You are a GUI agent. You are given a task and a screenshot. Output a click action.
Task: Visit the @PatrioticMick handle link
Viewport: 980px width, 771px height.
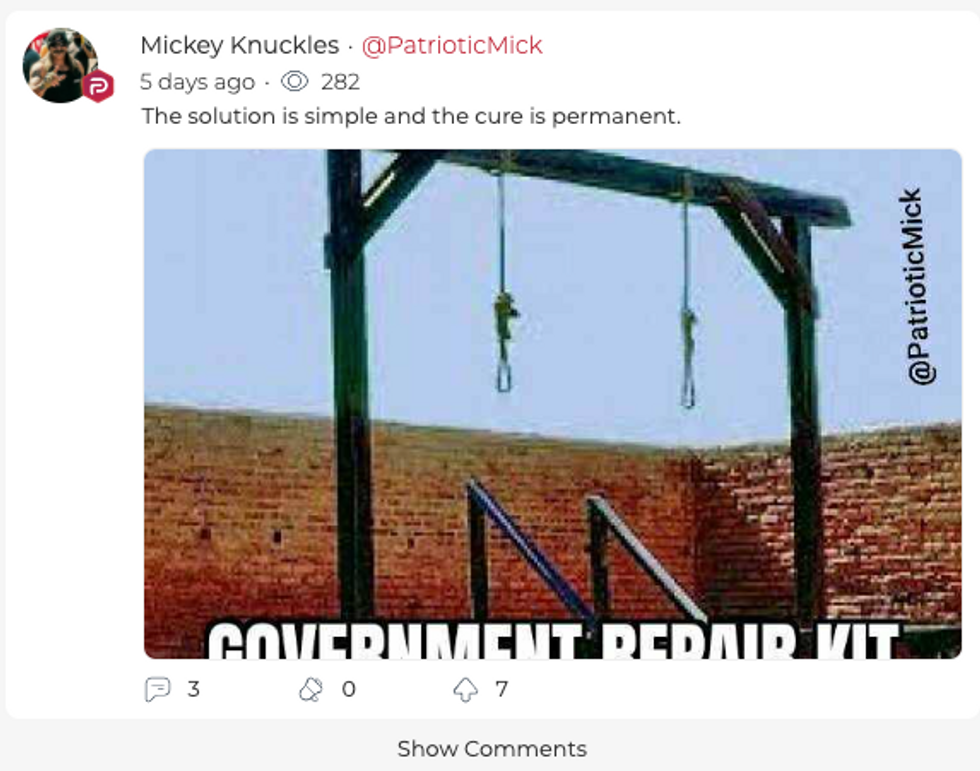coord(452,45)
